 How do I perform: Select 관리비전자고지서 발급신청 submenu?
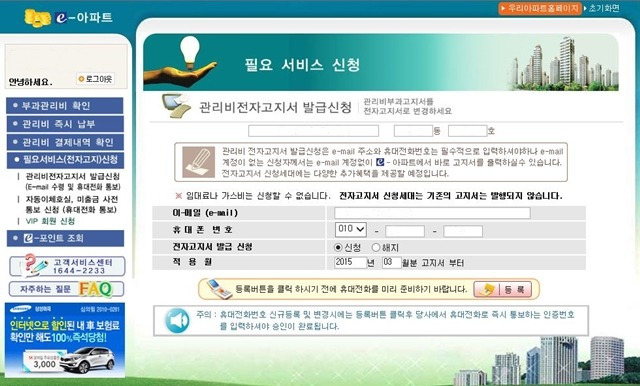(x=73, y=182)
